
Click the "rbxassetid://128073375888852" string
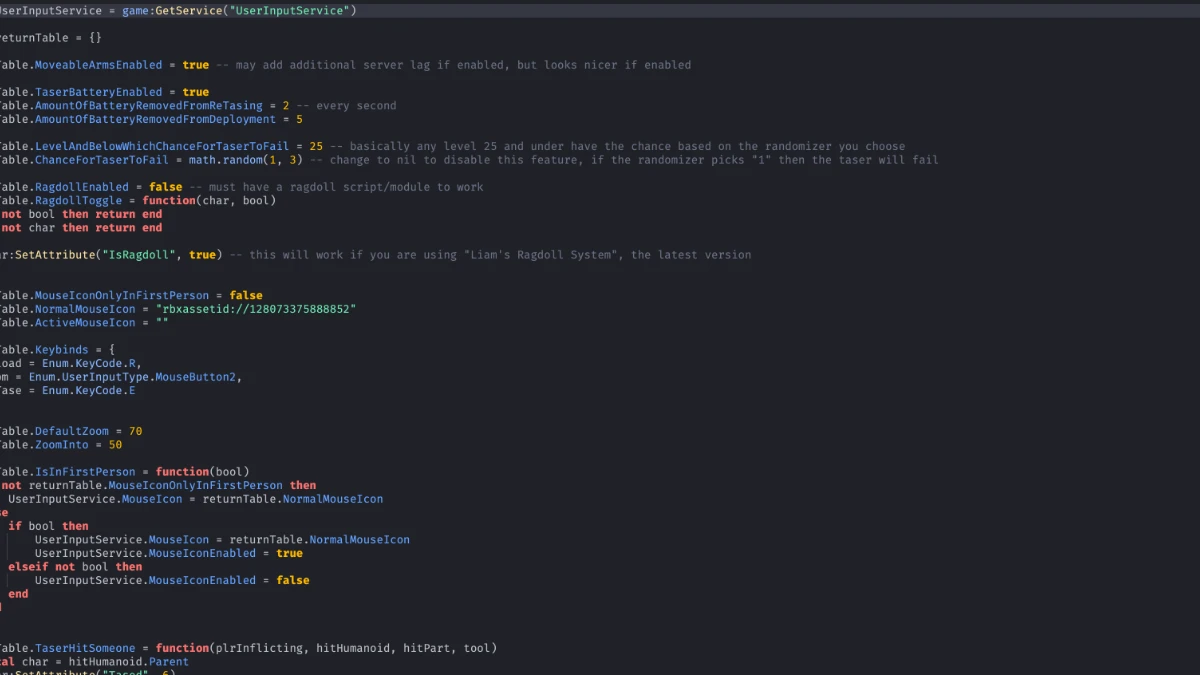click(x=256, y=309)
